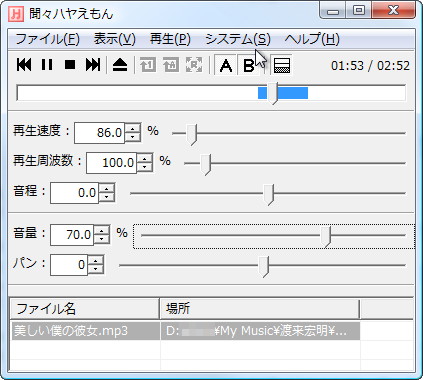The width and height of the screenshot is (423, 380).
Task: Increase パン with the up arrow
Action: pos(96,260)
